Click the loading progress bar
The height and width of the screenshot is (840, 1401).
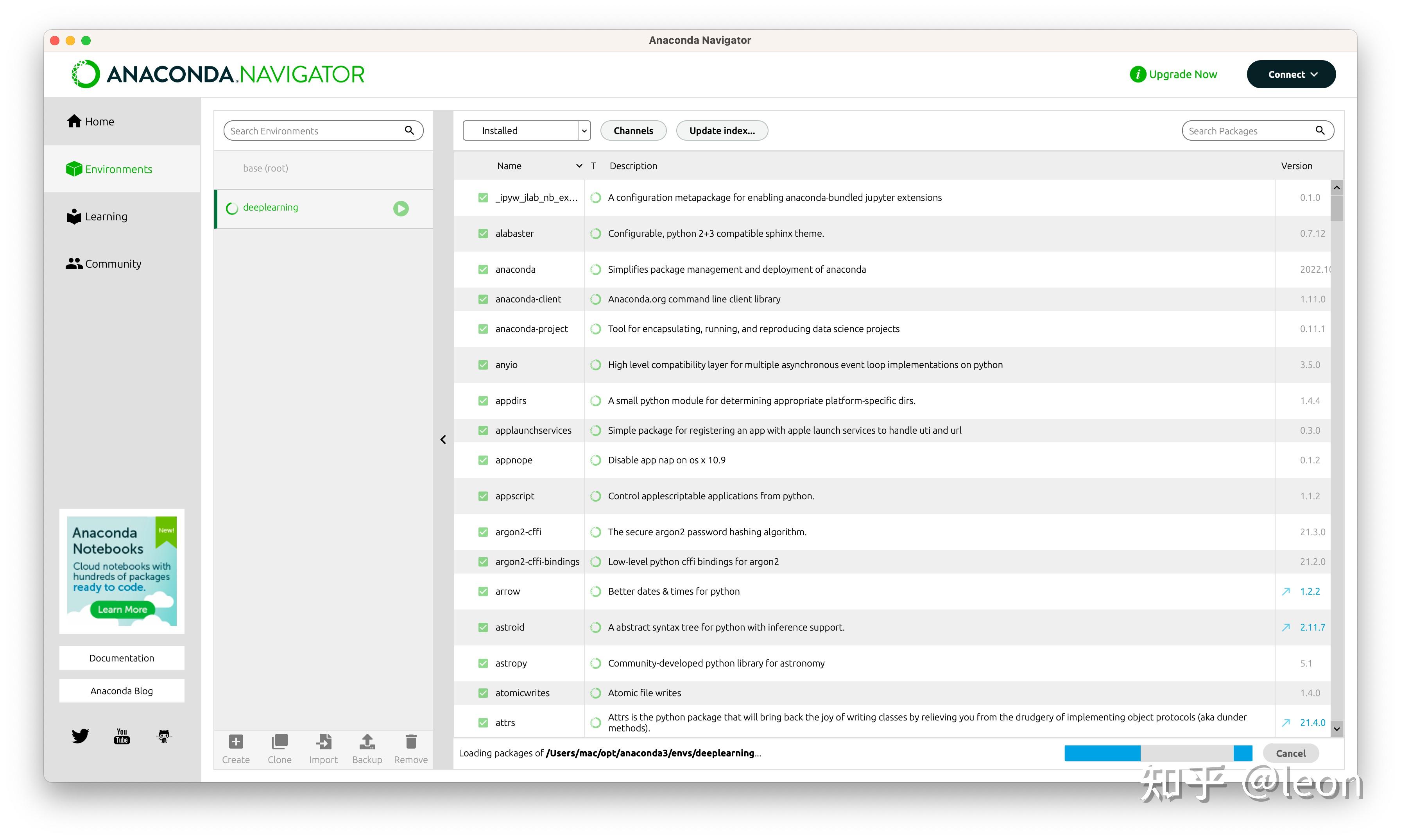1158,753
